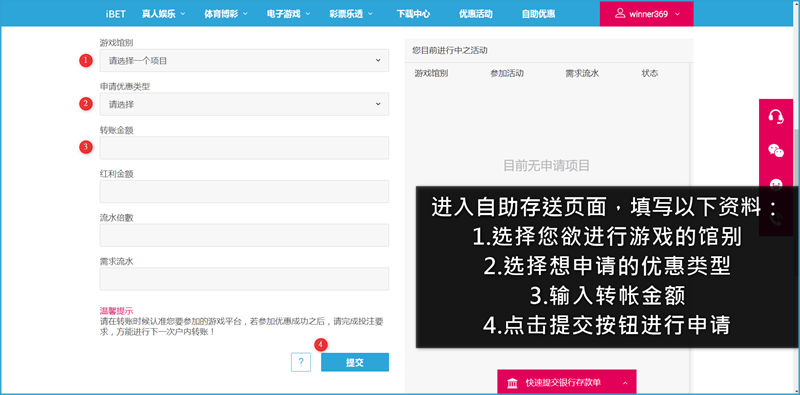Screen dimensions: 800x395
Task: Click the user profile icon
Action: coord(620,13)
